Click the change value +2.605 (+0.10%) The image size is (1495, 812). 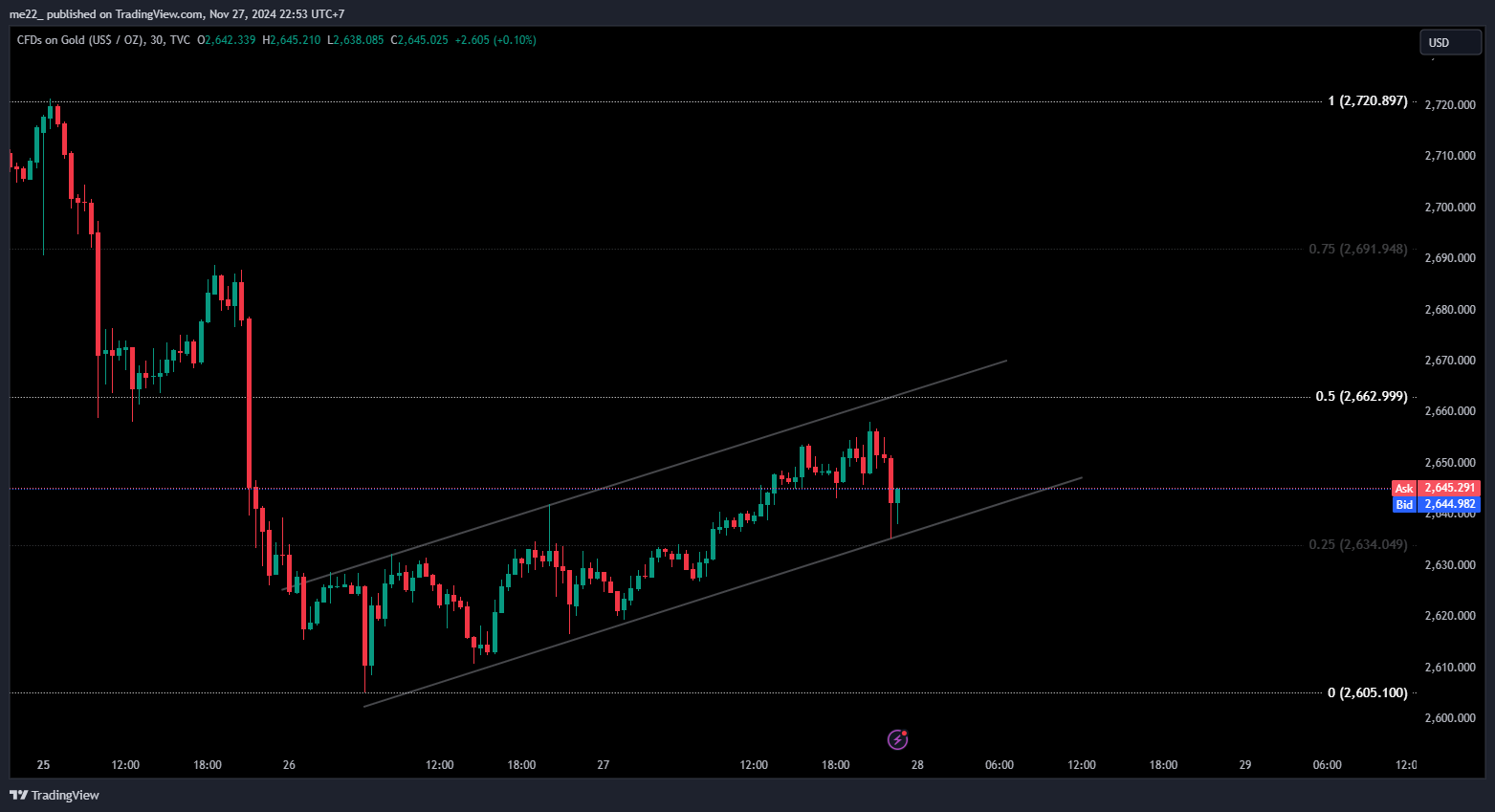[x=495, y=40]
